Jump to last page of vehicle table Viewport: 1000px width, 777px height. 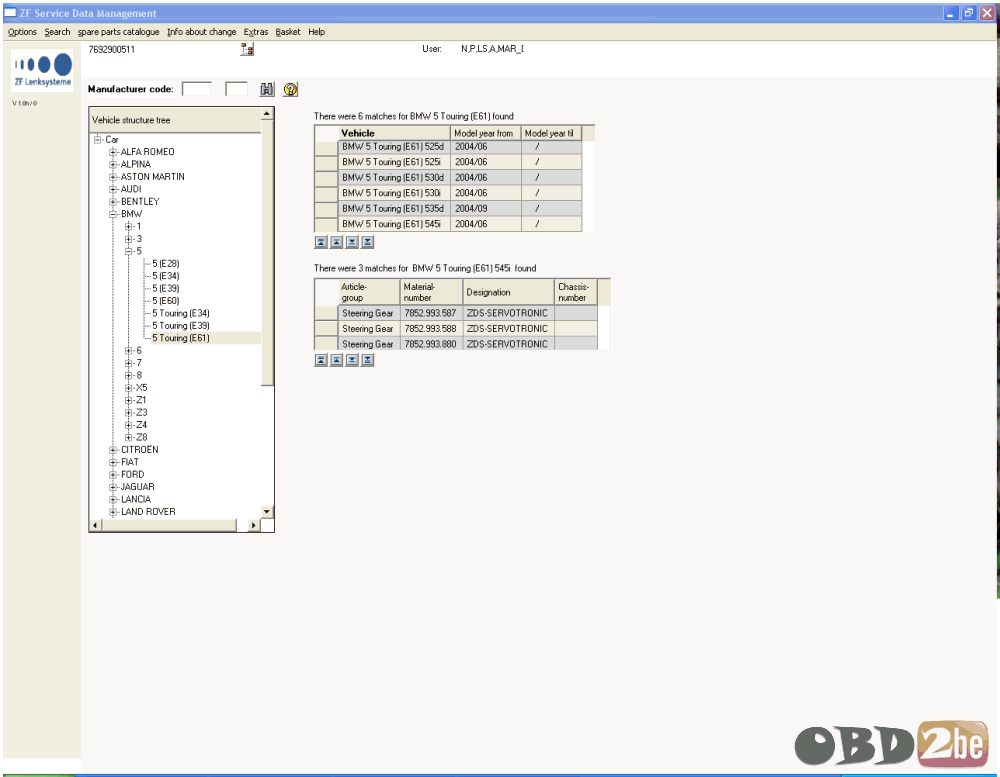(367, 242)
